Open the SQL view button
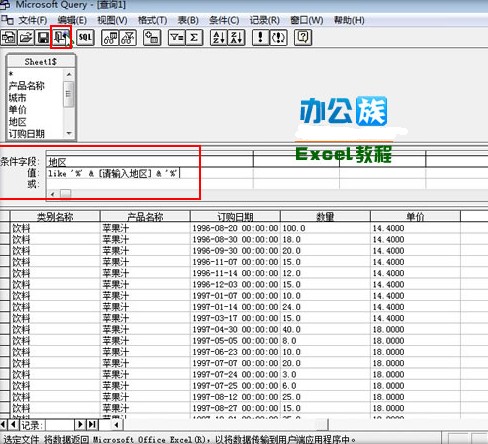The image size is (488, 444). 85,37
